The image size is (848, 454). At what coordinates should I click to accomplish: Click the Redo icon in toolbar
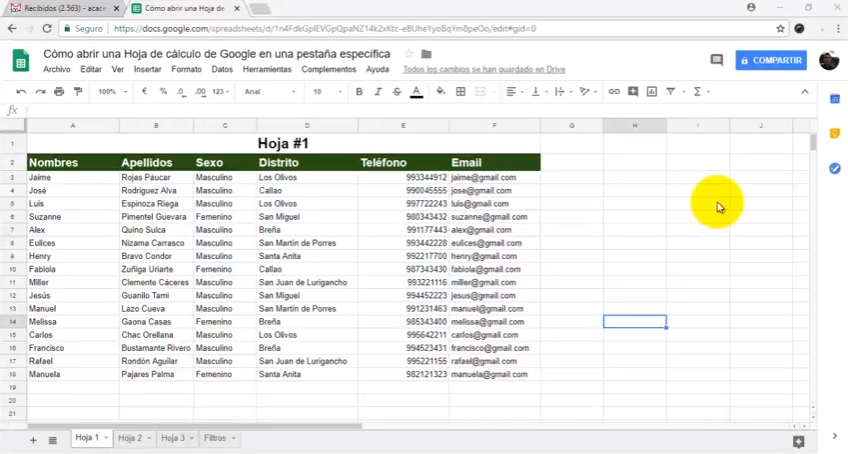click(40, 92)
